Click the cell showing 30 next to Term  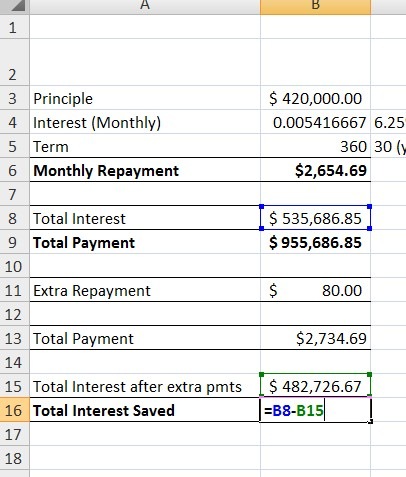388,146
